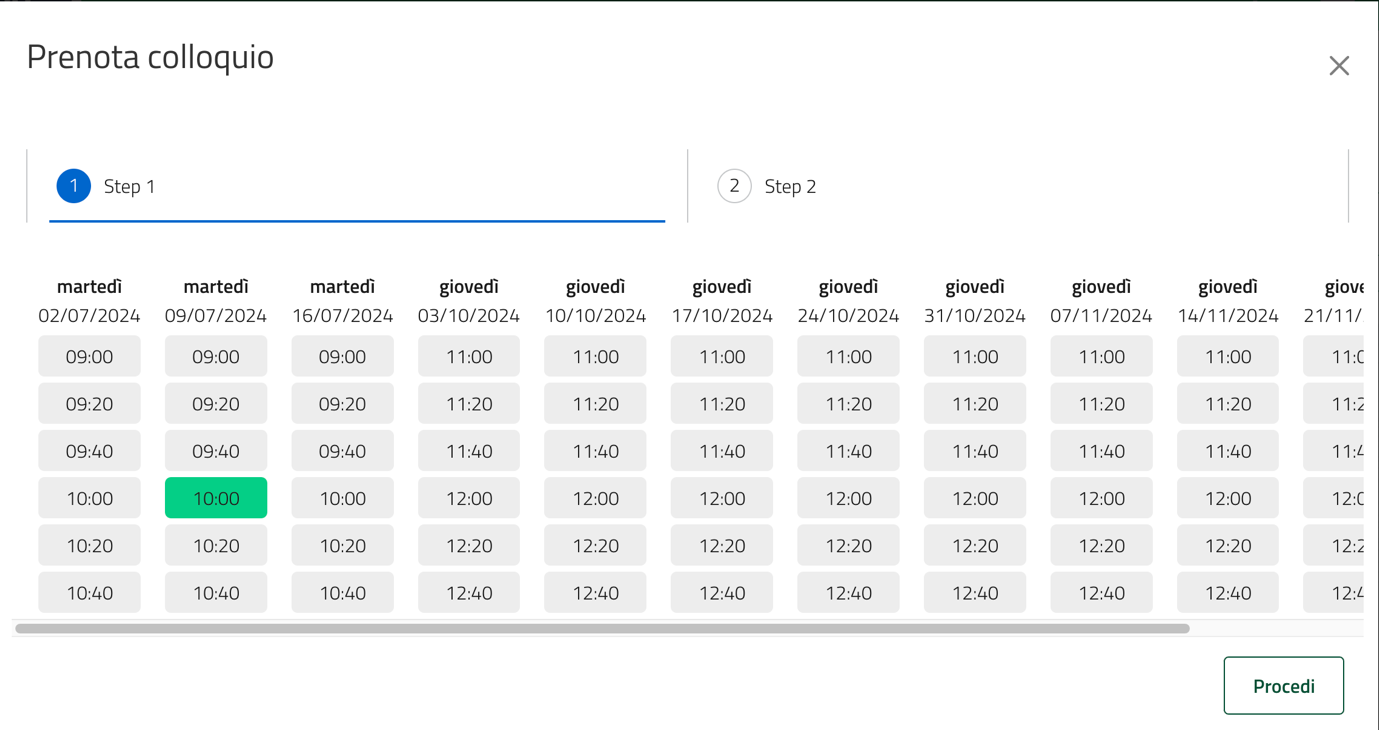
Task: Deselect the green 10:00 slot on 09/07/2024
Action: tap(216, 498)
